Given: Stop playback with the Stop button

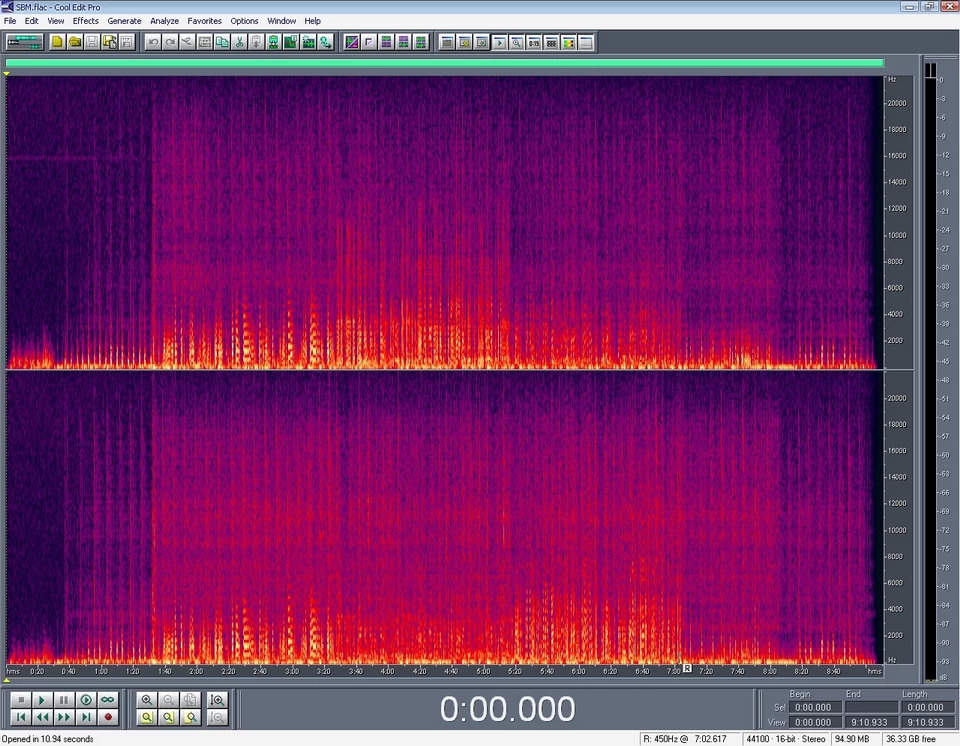Looking at the screenshot, I should pos(21,698).
